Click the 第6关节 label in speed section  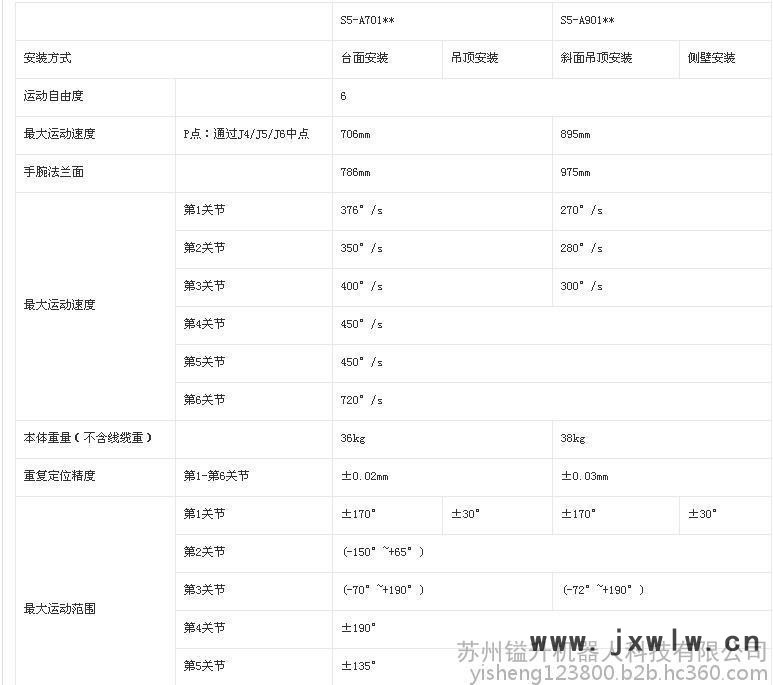tap(204, 400)
